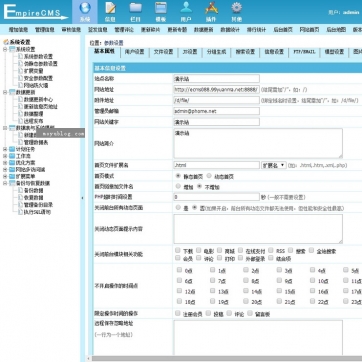Viewport: 362px width, 362px height.
Task: Click the 计划任务 folder icon
Action: click(12, 149)
